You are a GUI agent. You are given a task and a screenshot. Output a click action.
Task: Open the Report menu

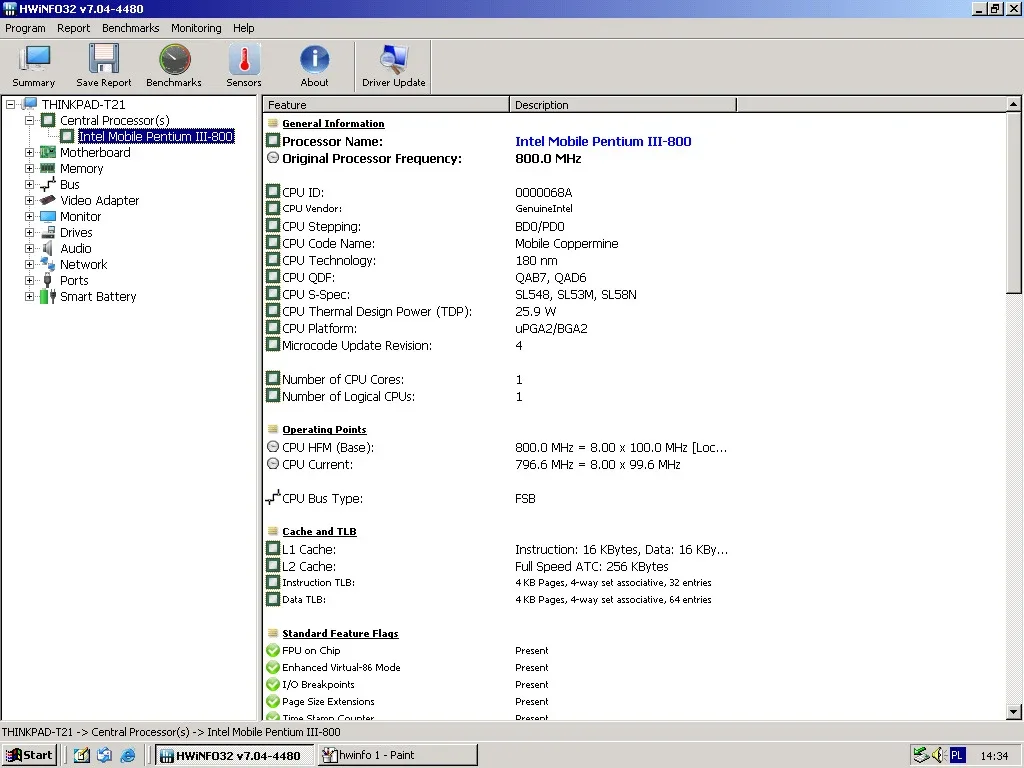pyautogui.click(x=73, y=28)
